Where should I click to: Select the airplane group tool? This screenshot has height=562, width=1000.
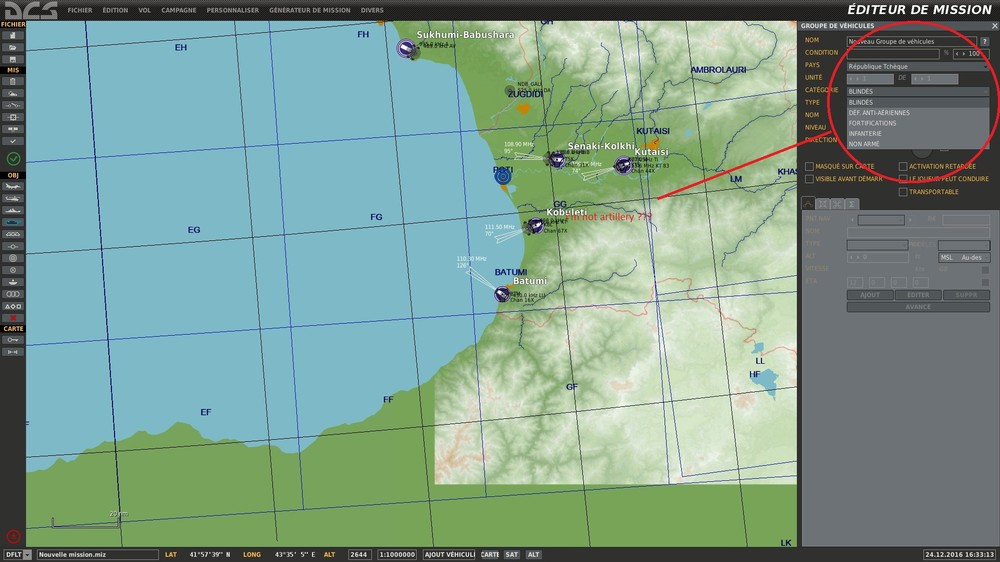click(x=13, y=186)
